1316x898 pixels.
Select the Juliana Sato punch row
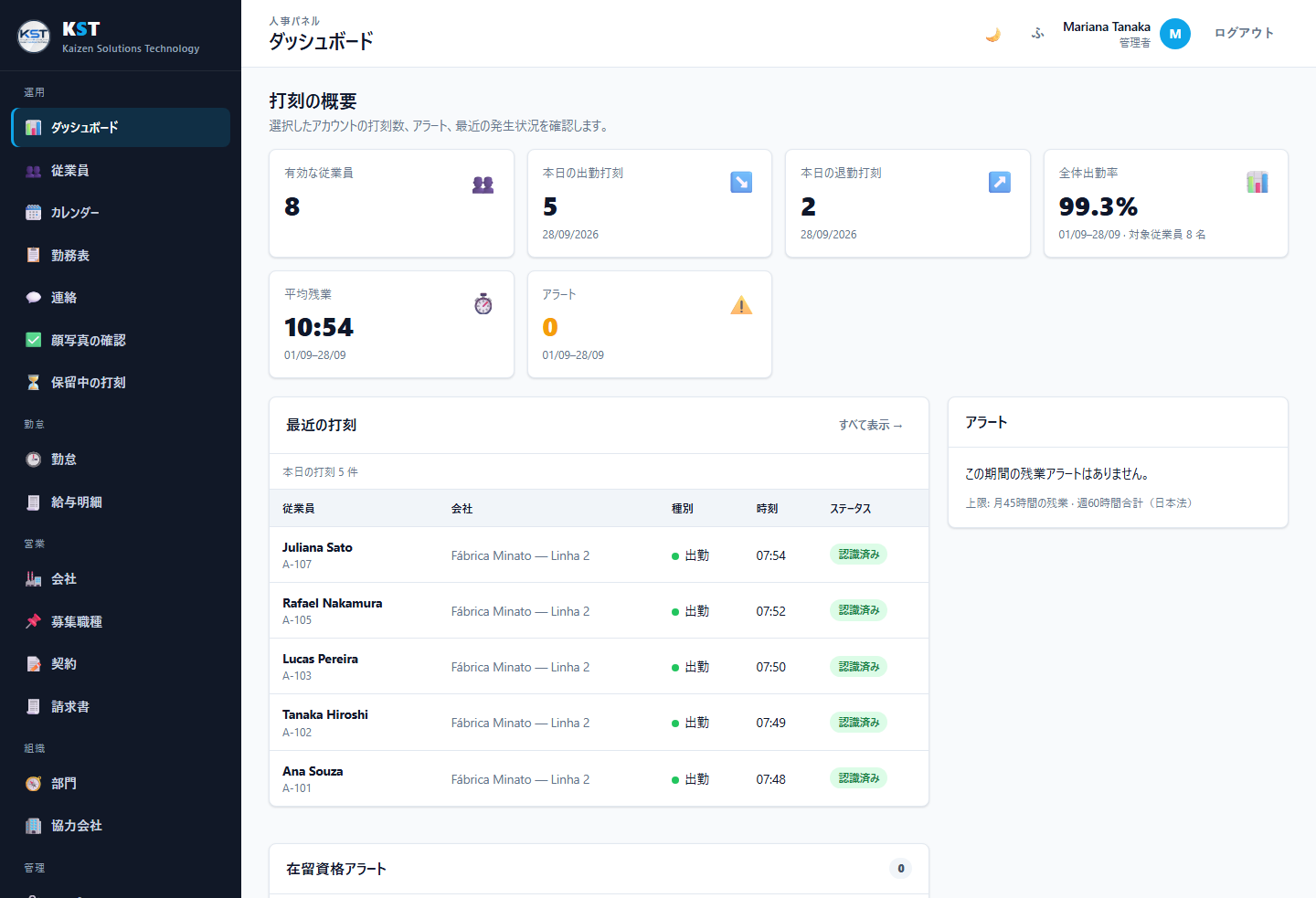599,555
